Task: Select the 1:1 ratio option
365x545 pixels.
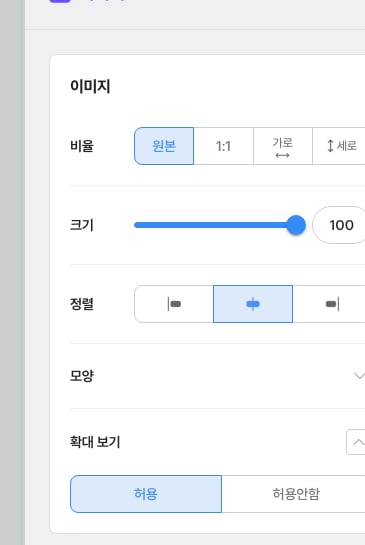Action: coord(223,146)
